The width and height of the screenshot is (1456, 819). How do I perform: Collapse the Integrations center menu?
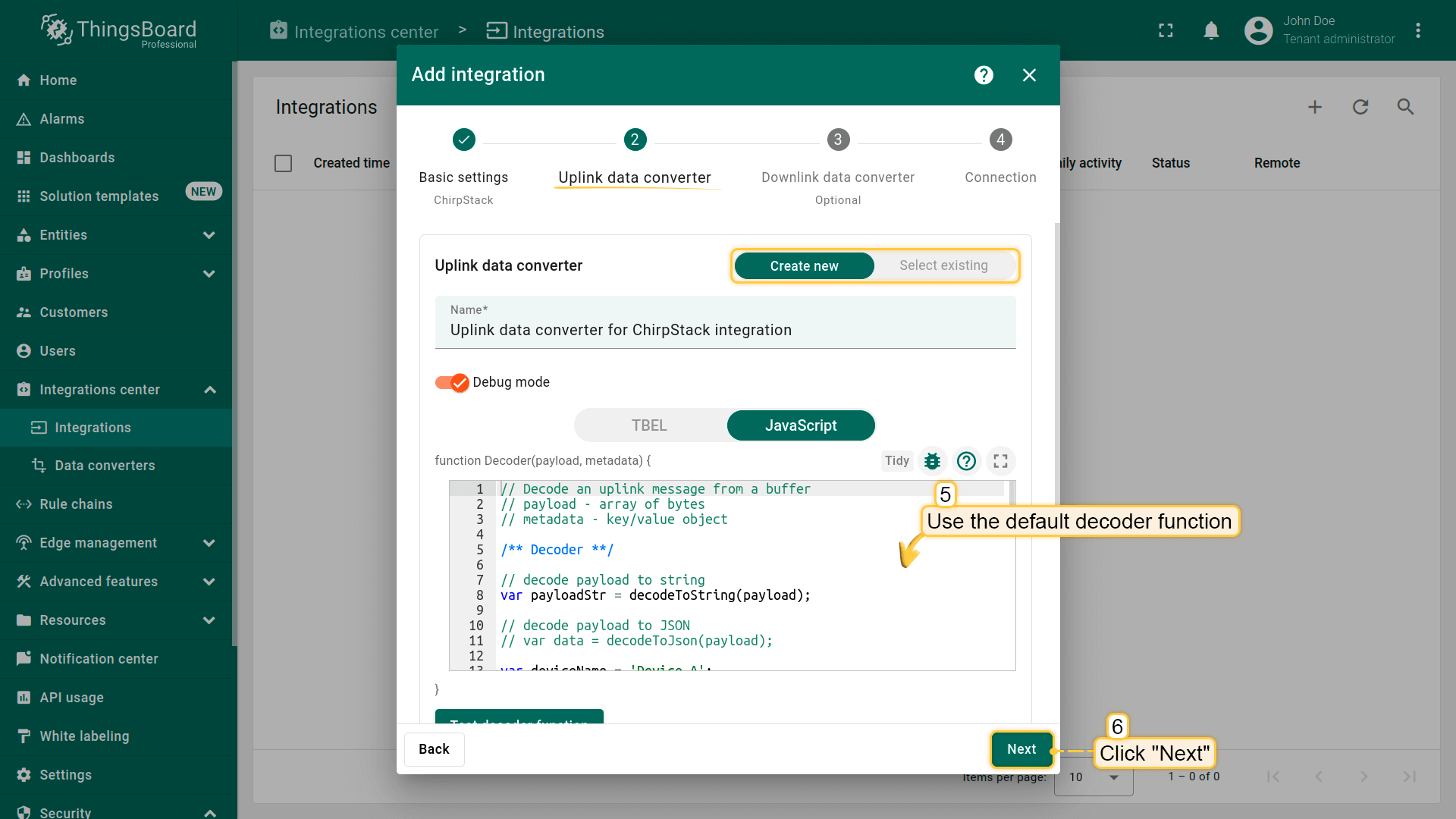[x=210, y=390]
